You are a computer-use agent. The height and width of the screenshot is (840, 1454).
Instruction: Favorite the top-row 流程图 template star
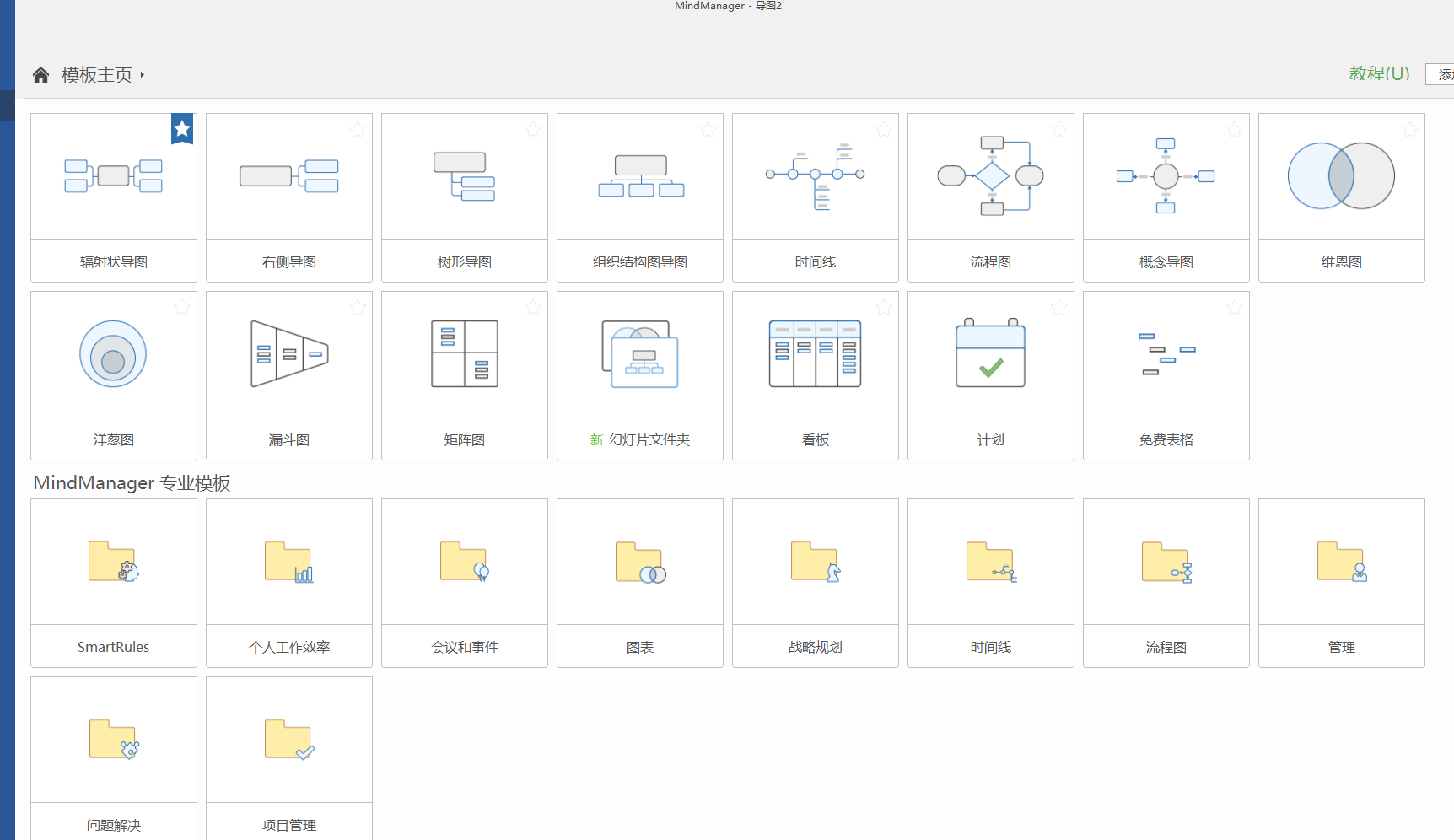(1059, 129)
